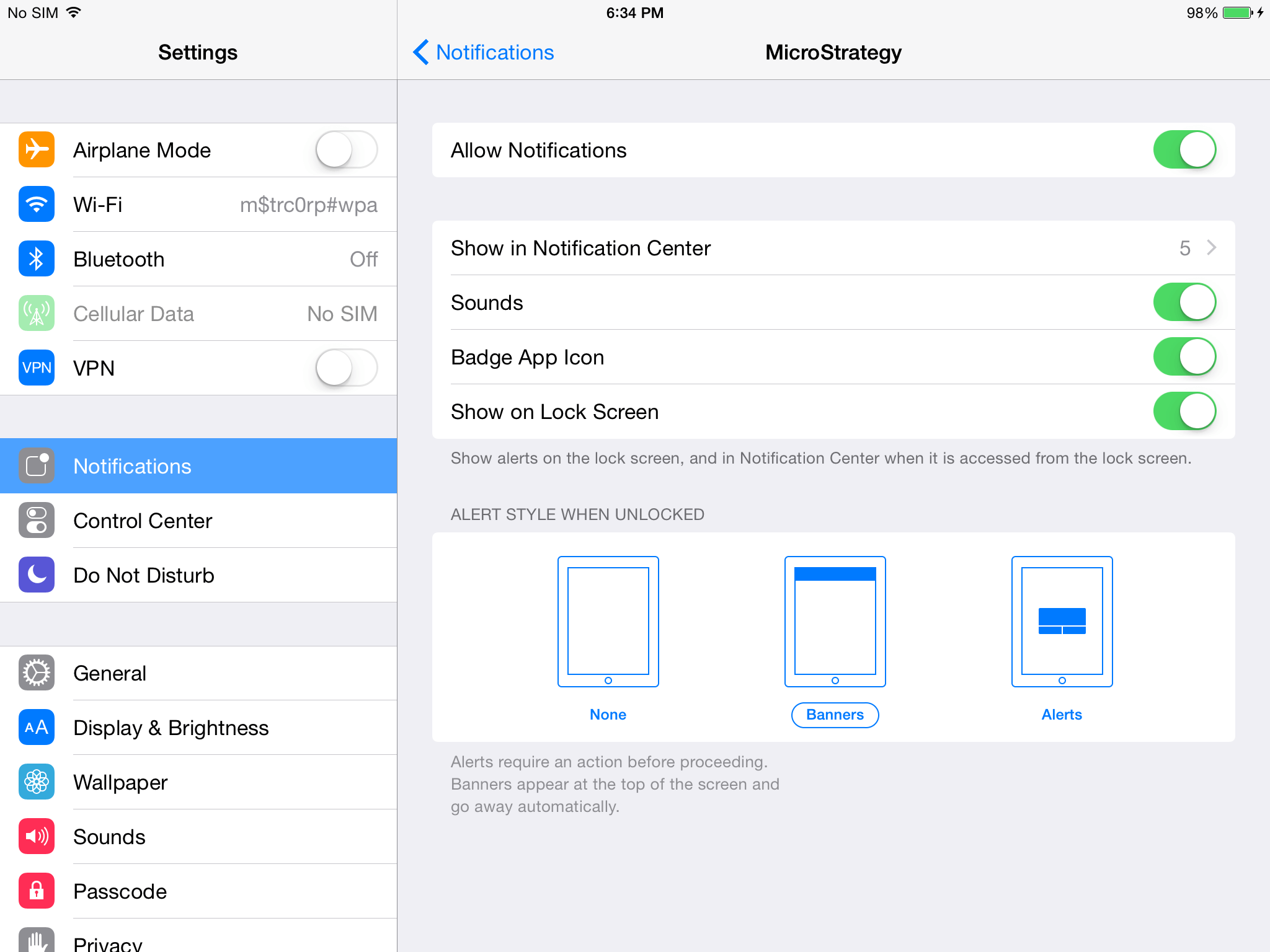Tap the 98% battery percentage text
Image resolution: width=1270 pixels, height=952 pixels.
tap(1202, 13)
